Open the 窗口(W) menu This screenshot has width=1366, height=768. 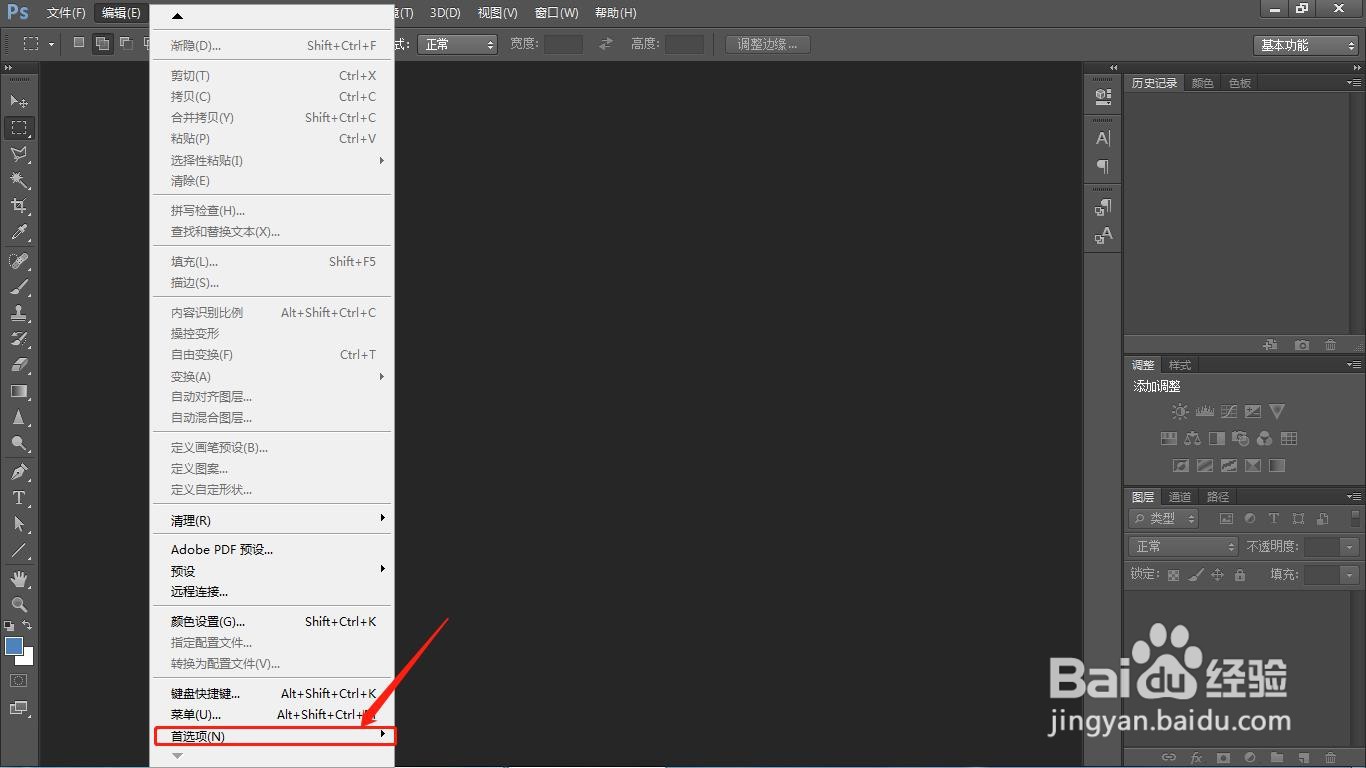[x=557, y=13]
